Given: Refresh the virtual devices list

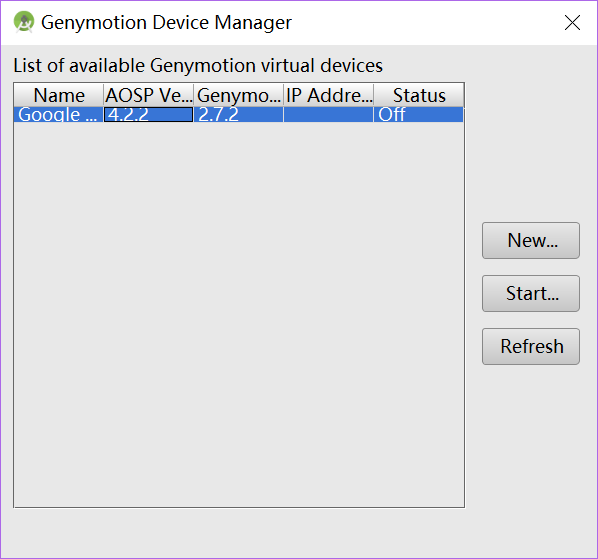Looking at the screenshot, I should click(530, 346).
